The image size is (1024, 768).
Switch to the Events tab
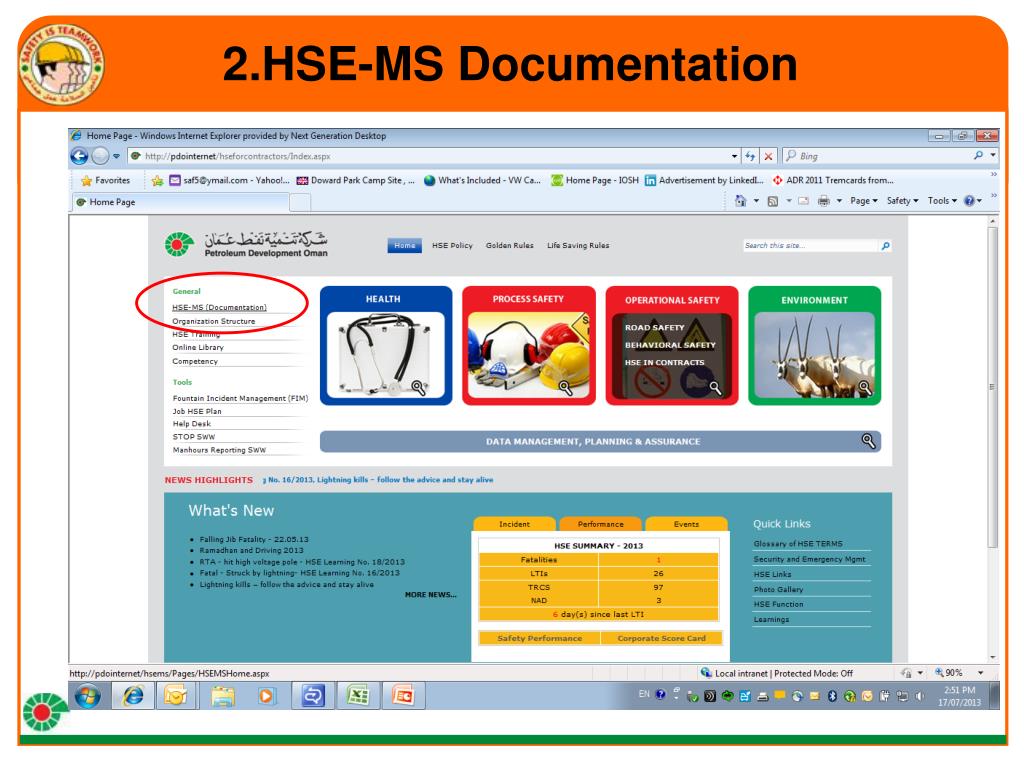click(686, 524)
